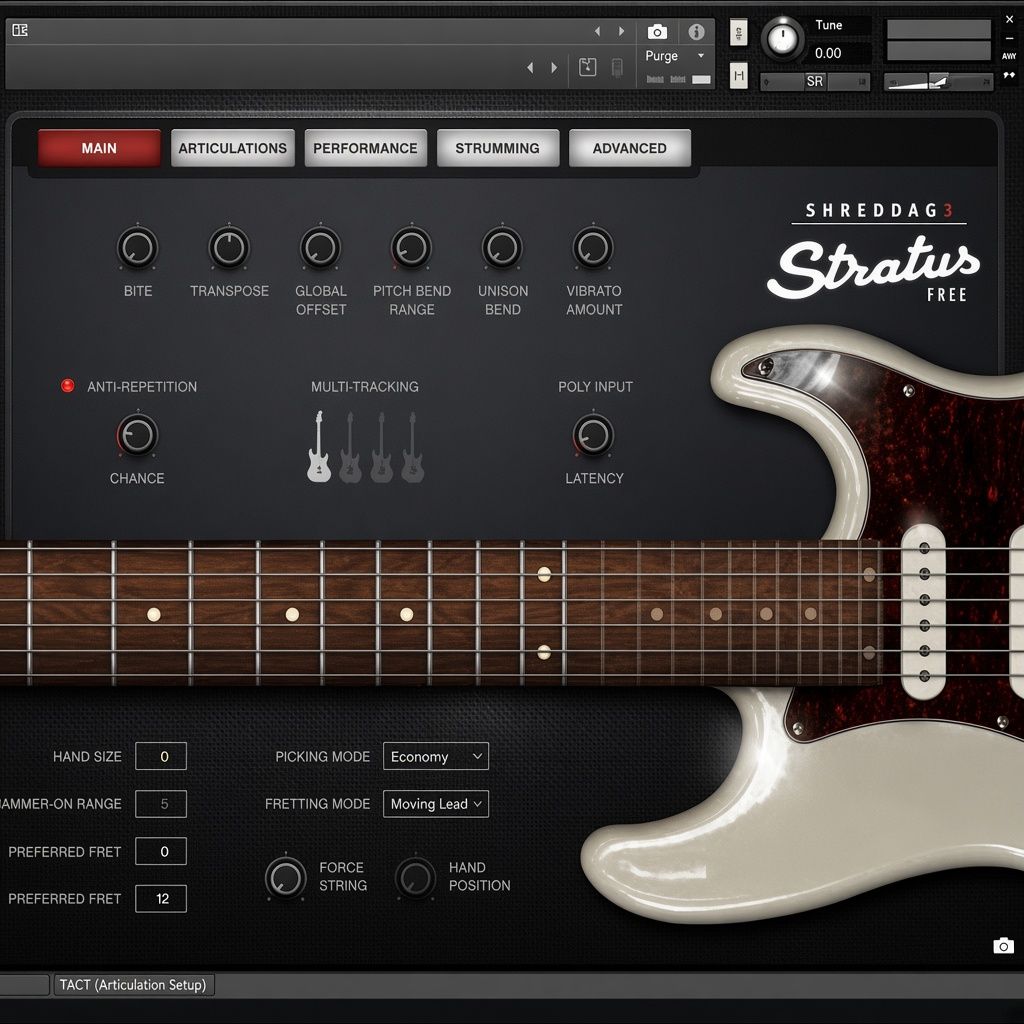Load the previous snapshot with the lower-row left arrow
The image size is (1024, 1024).
point(530,67)
